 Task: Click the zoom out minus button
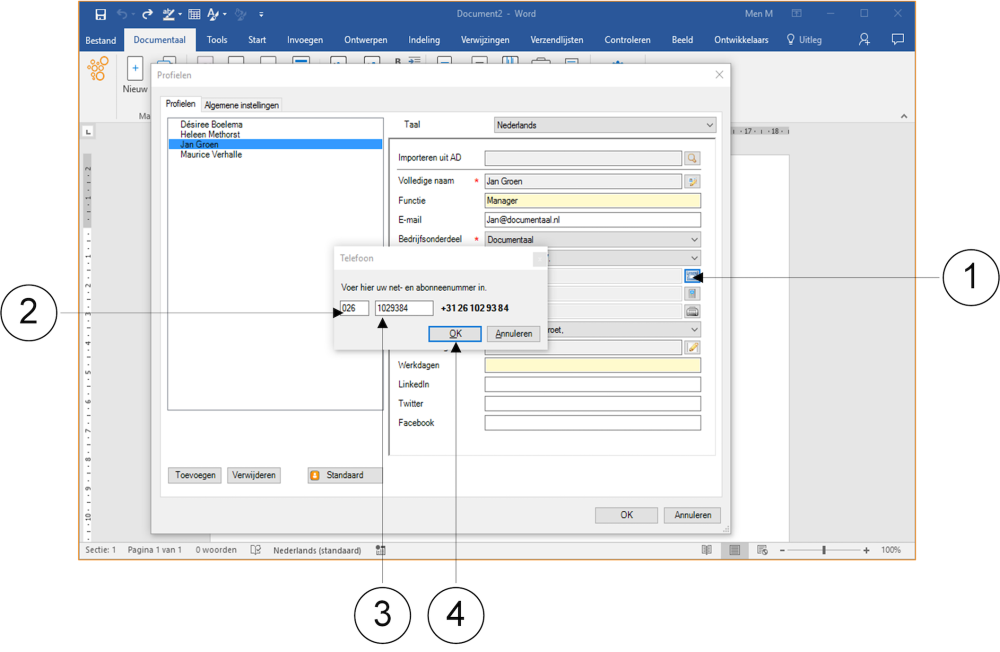point(783,551)
